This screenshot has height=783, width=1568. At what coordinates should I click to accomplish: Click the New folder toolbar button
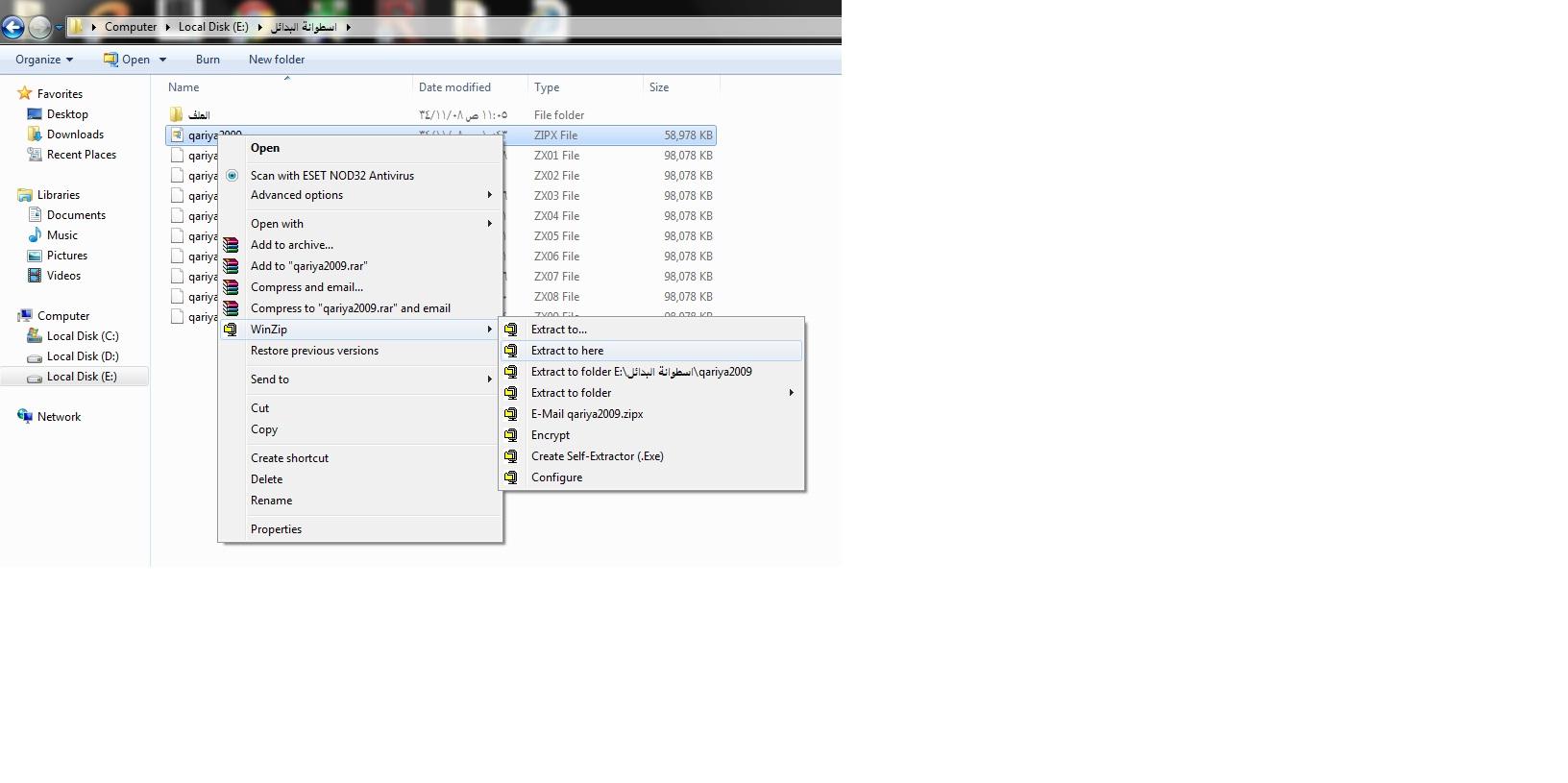tap(277, 60)
